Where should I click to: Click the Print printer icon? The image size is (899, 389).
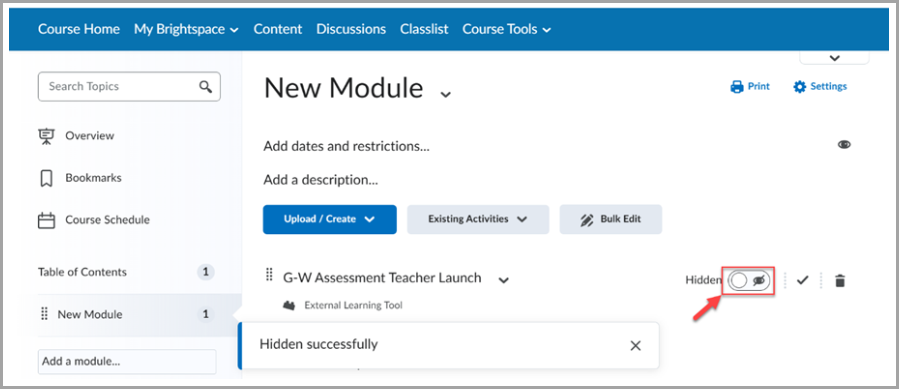pyautogui.click(x=737, y=87)
